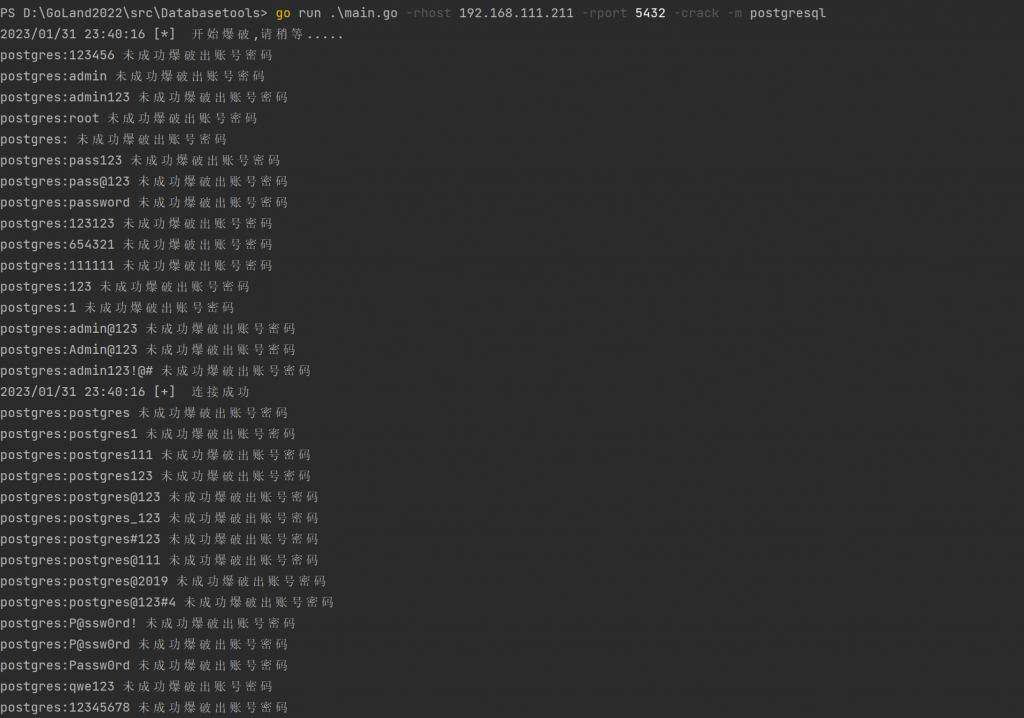Image resolution: width=1024 pixels, height=718 pixels.
Task: Click the go run main.go command line
Action: coord(413,13)
